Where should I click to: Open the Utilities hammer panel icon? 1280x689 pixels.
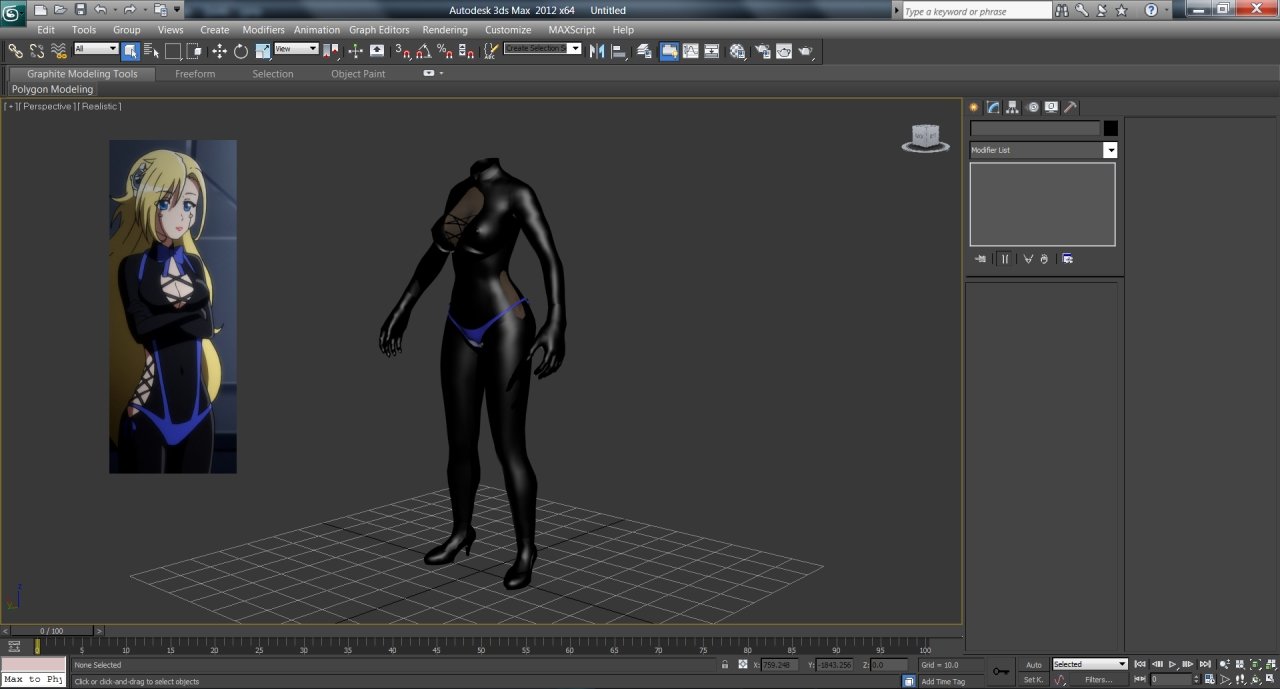pyautogui.click(x=1070, y=107)
